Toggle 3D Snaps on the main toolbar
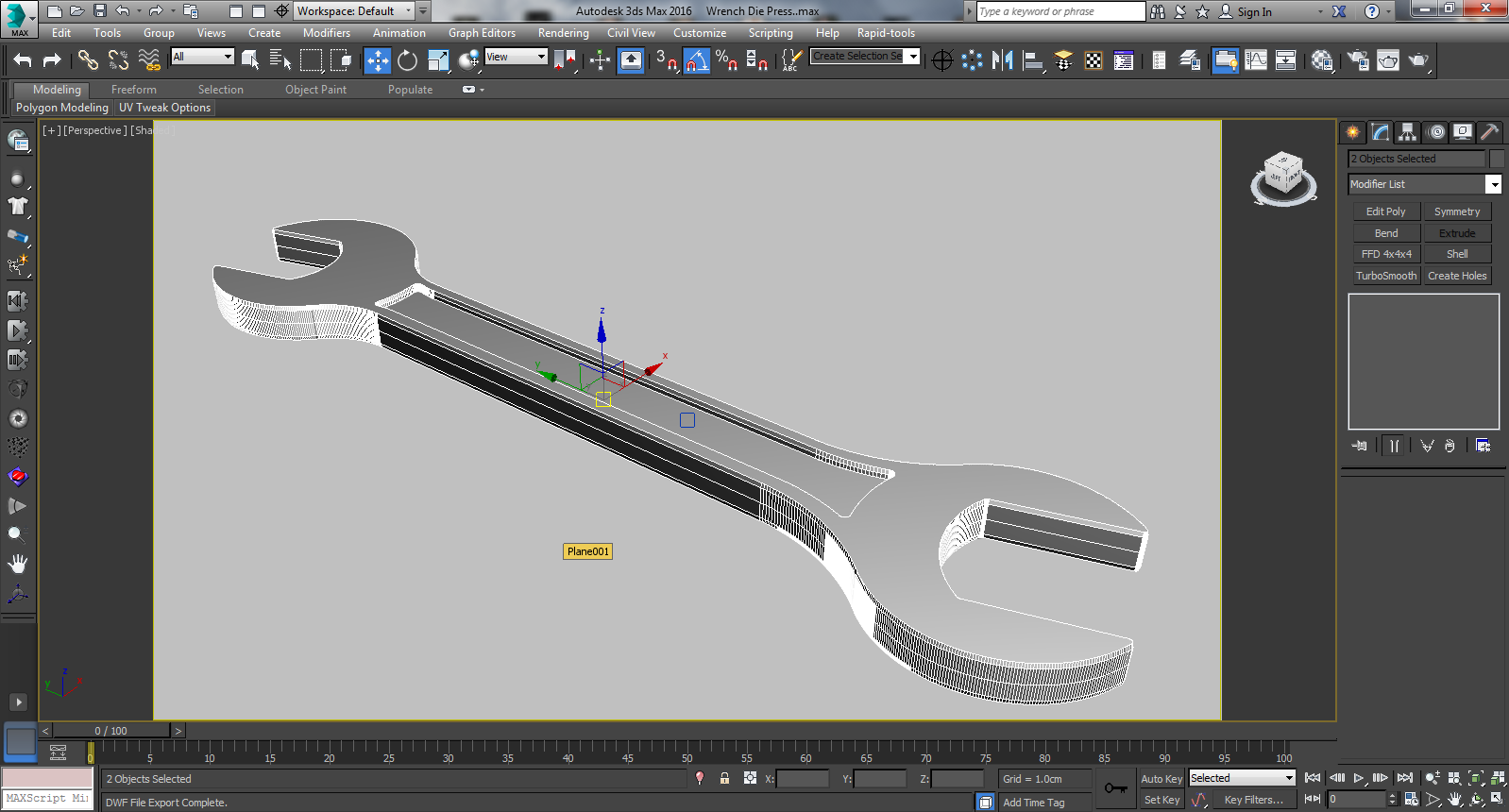1509x812 pixels. coord(667,60)
